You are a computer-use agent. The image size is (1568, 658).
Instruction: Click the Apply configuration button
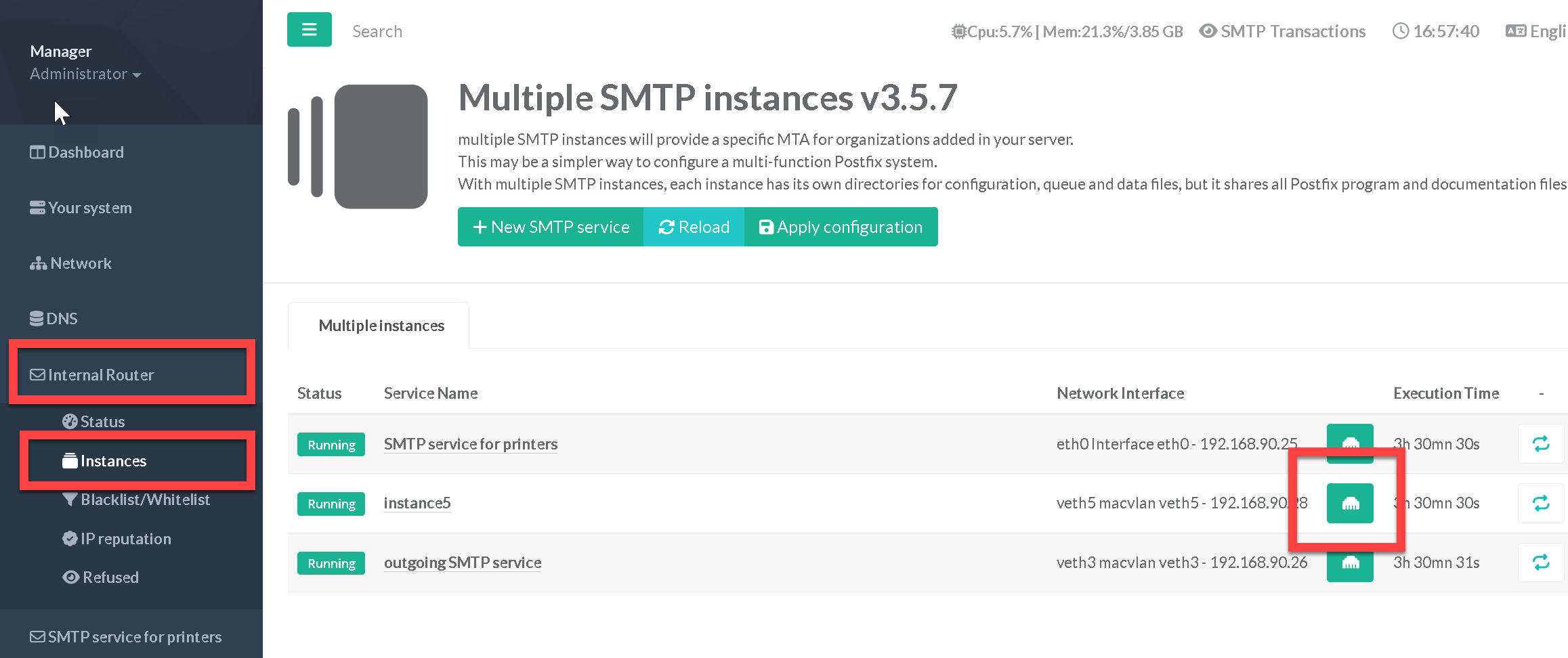(x=841, y=227)
